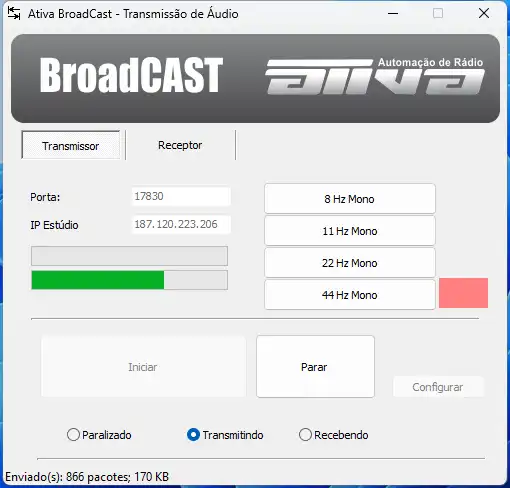
Task: Click the green audio level bar
Action: tap(129, 280)
